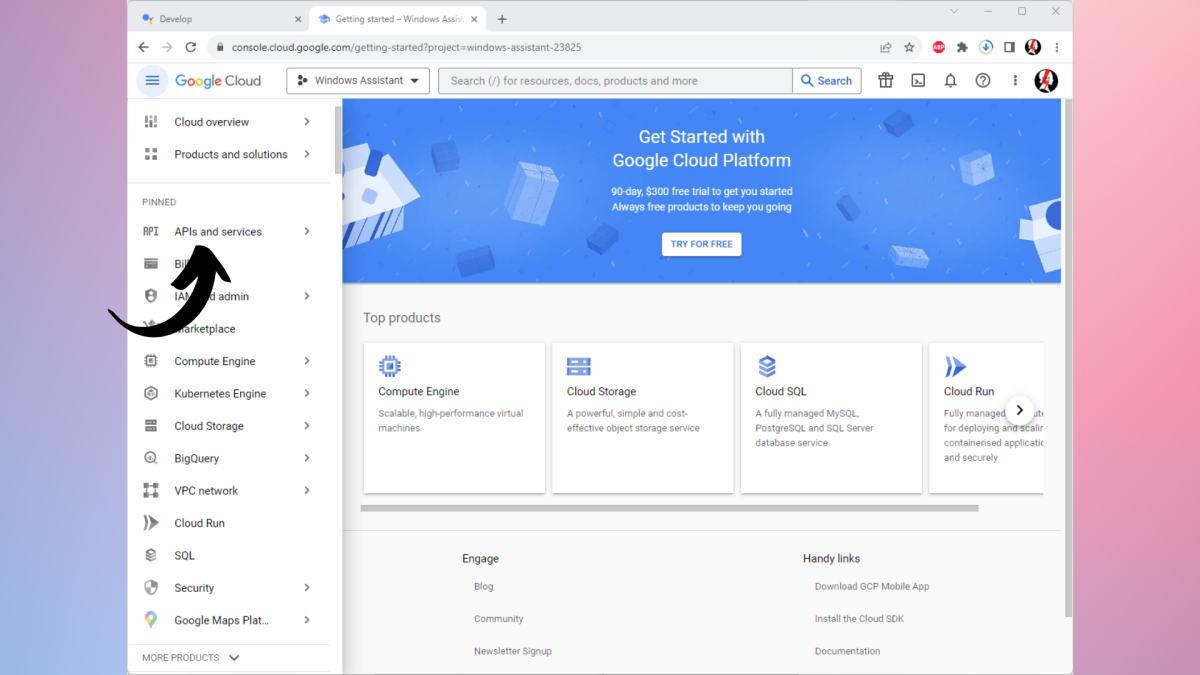Select the Getting started browser tab
Screen dimensions: 1200x675
tap(399, 19)
